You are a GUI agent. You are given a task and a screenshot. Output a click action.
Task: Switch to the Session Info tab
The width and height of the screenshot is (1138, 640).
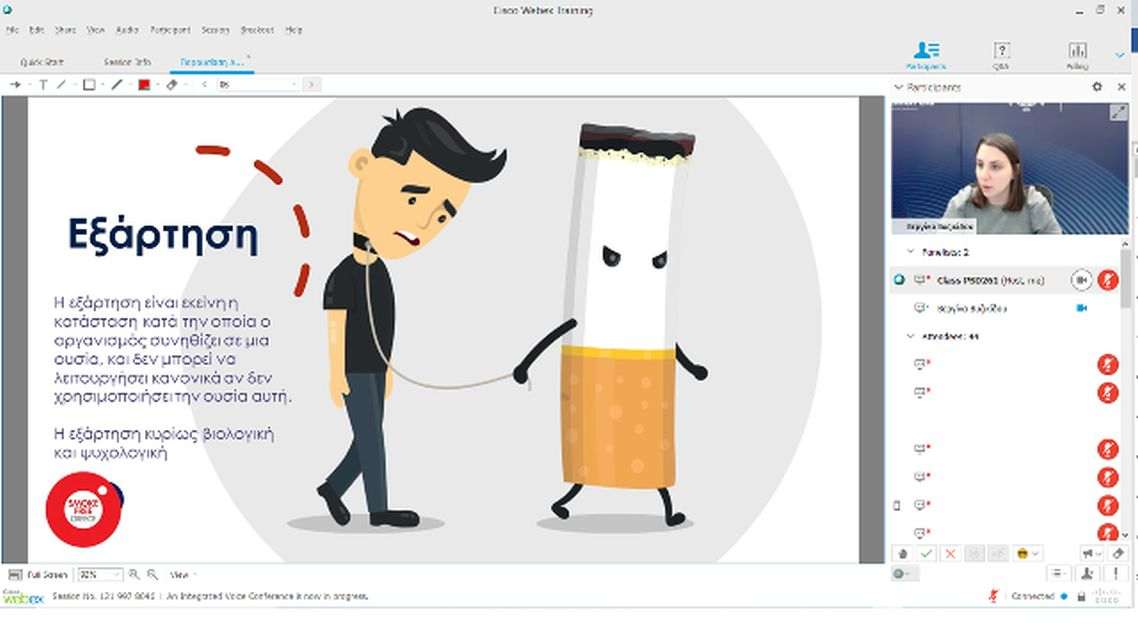click(x=128, y=62)
